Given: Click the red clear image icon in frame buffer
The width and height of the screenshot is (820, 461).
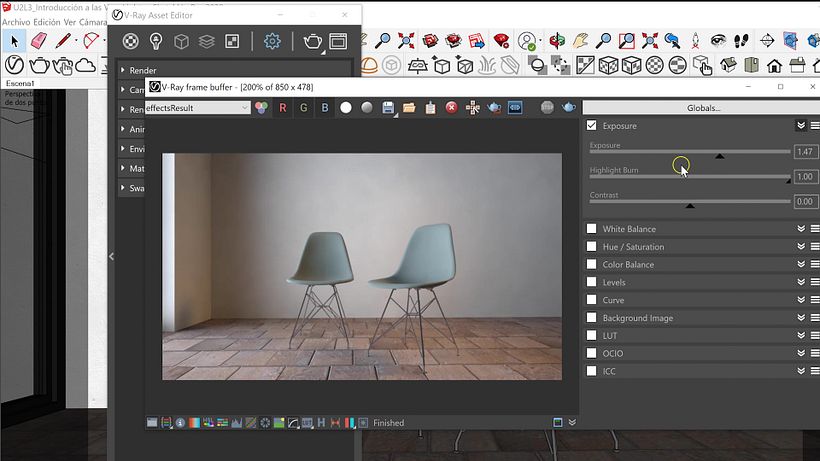Looking at the screenshot, I should tap(451, 107).
